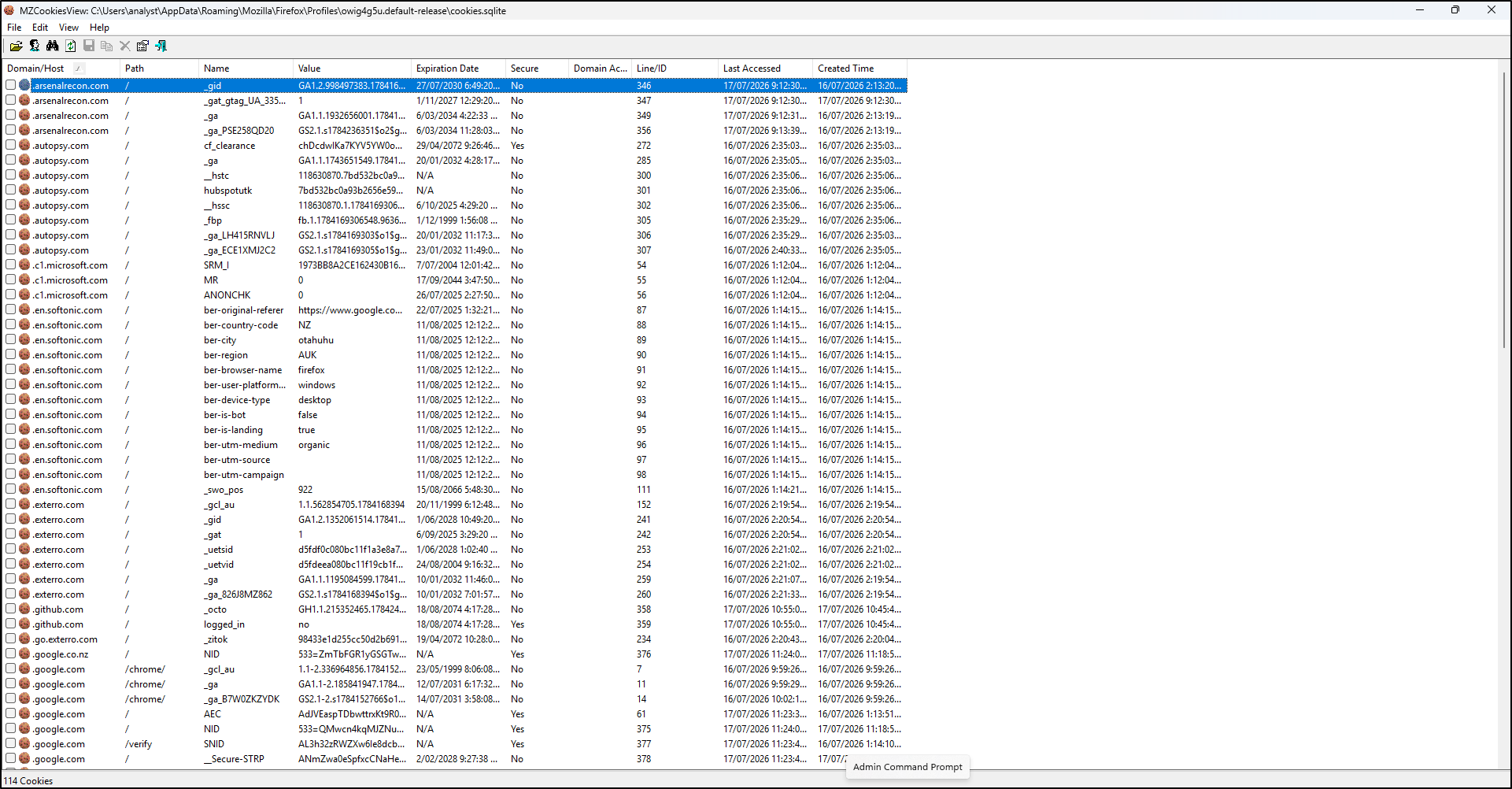Screen dimensions: 1512x789
Task: Select the ber-original-referer cookie name
Action: click(x=244, y=310)
